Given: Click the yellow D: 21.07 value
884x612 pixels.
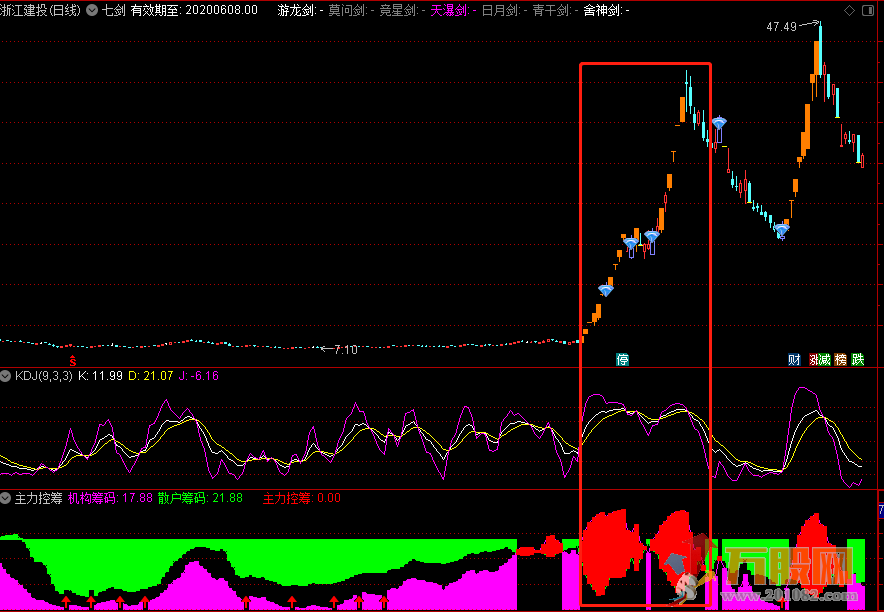Looking at the screenshot, I should coord(151,376).
